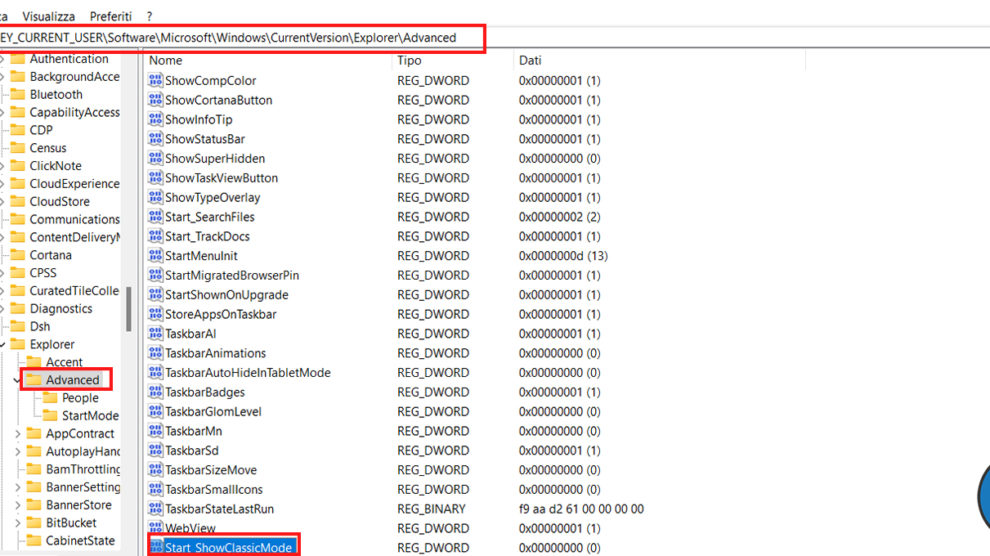Click the StartMigratedBrowserPin value icon
This screenshot has height=556, width=990.
[x=155, y=275]
